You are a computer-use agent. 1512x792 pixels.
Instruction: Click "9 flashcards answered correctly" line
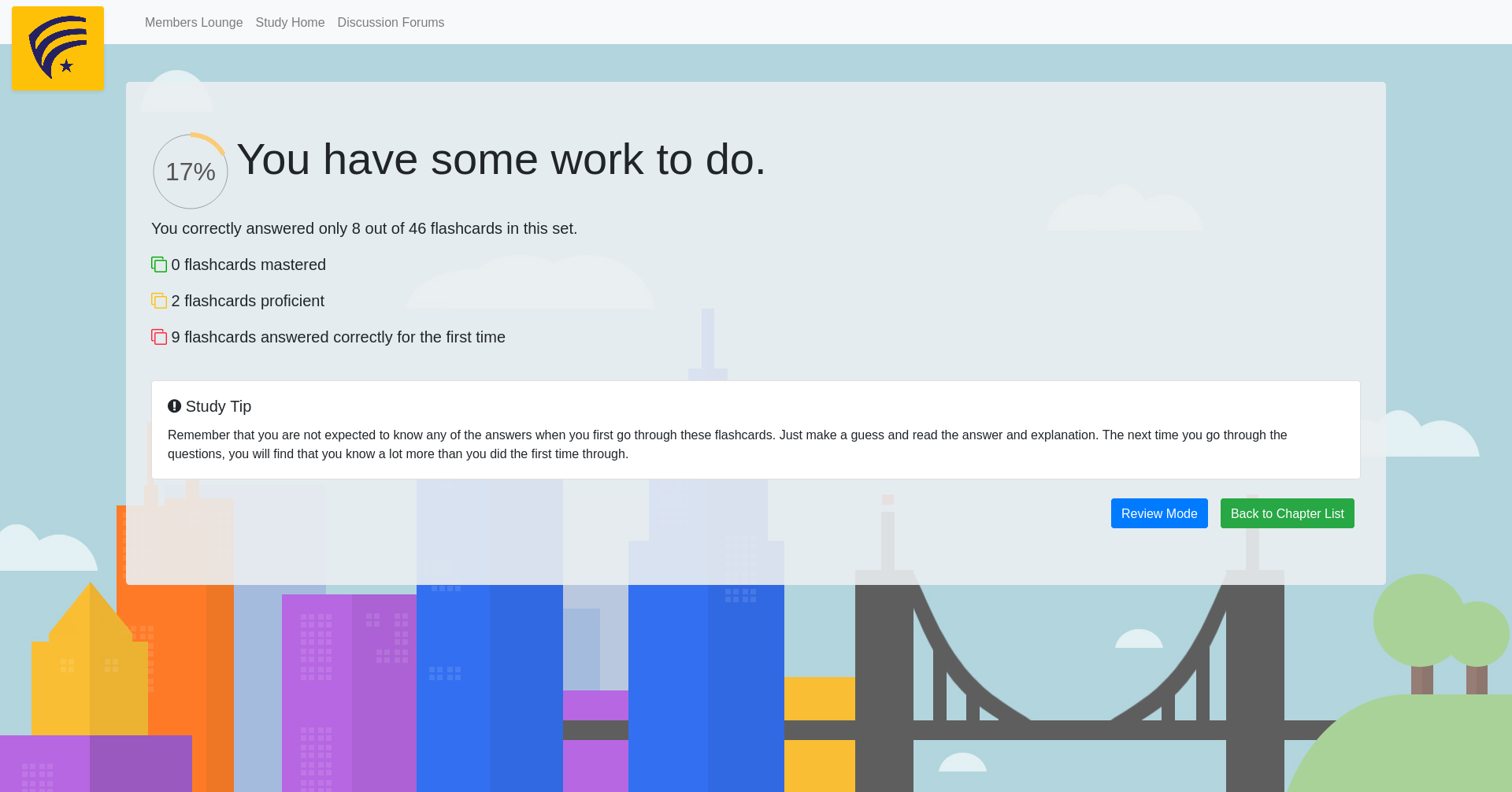pyautogui.click(x=338, y=337)
